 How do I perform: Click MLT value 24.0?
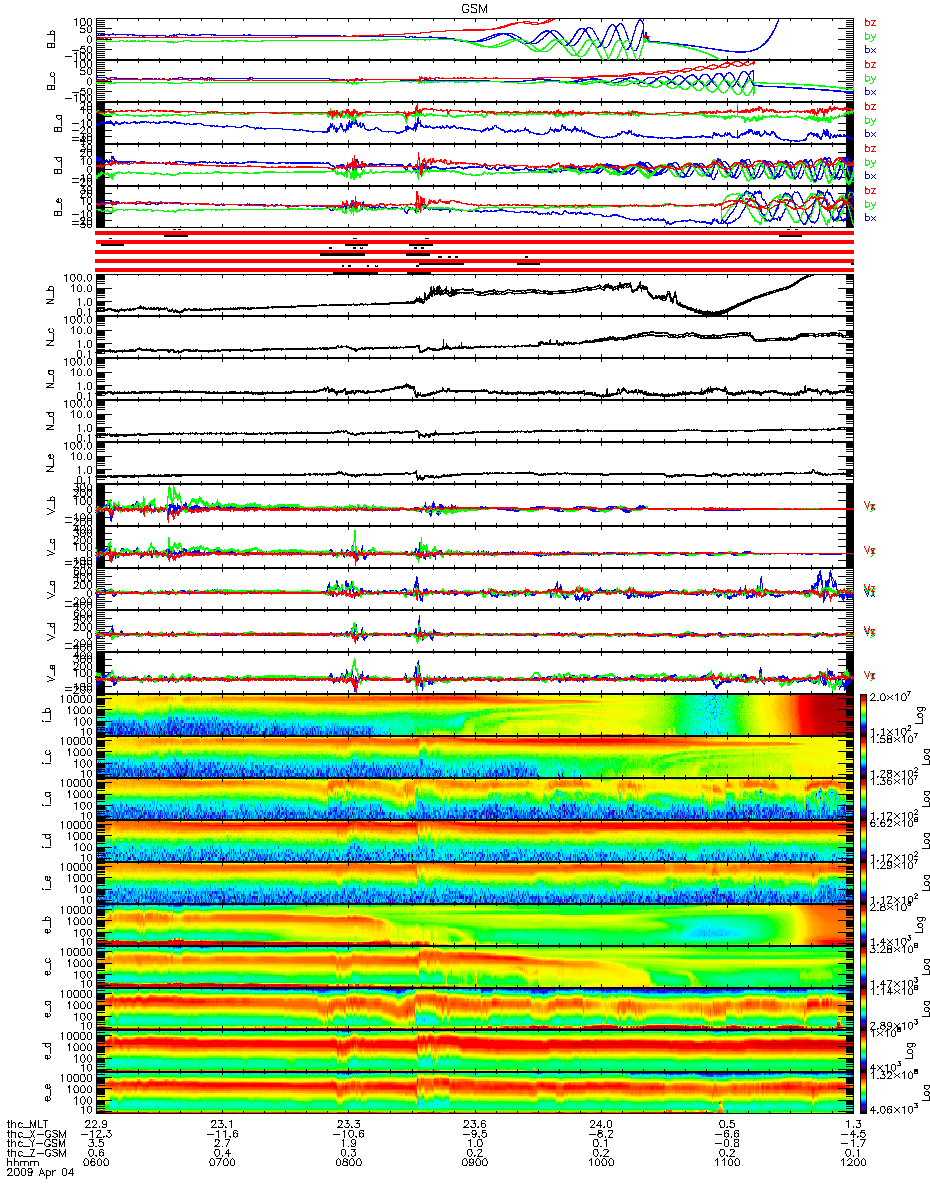pyautogui.click(x=600, y=1124)
